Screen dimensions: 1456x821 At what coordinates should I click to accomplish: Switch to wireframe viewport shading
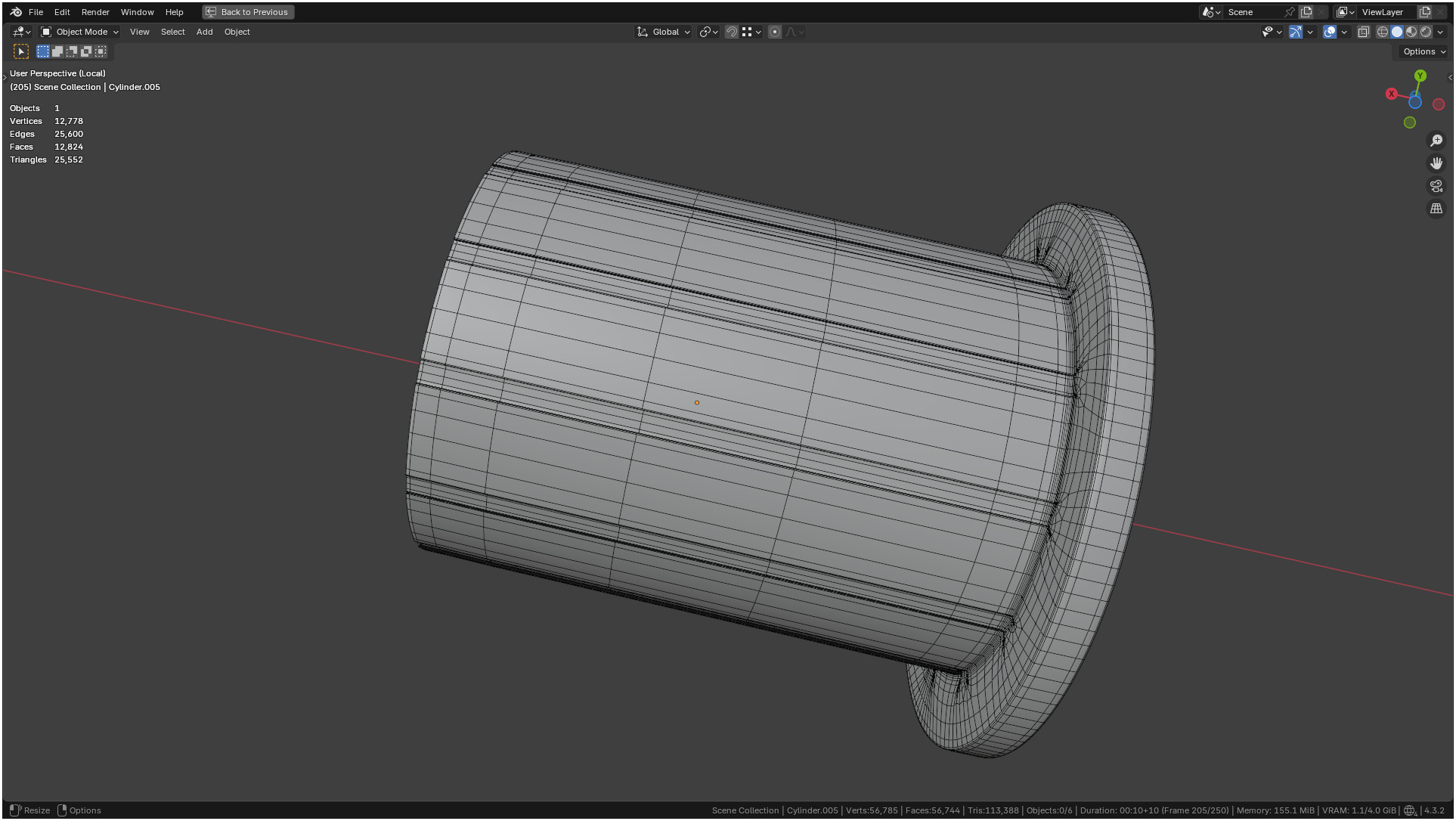coord(1382,32)
